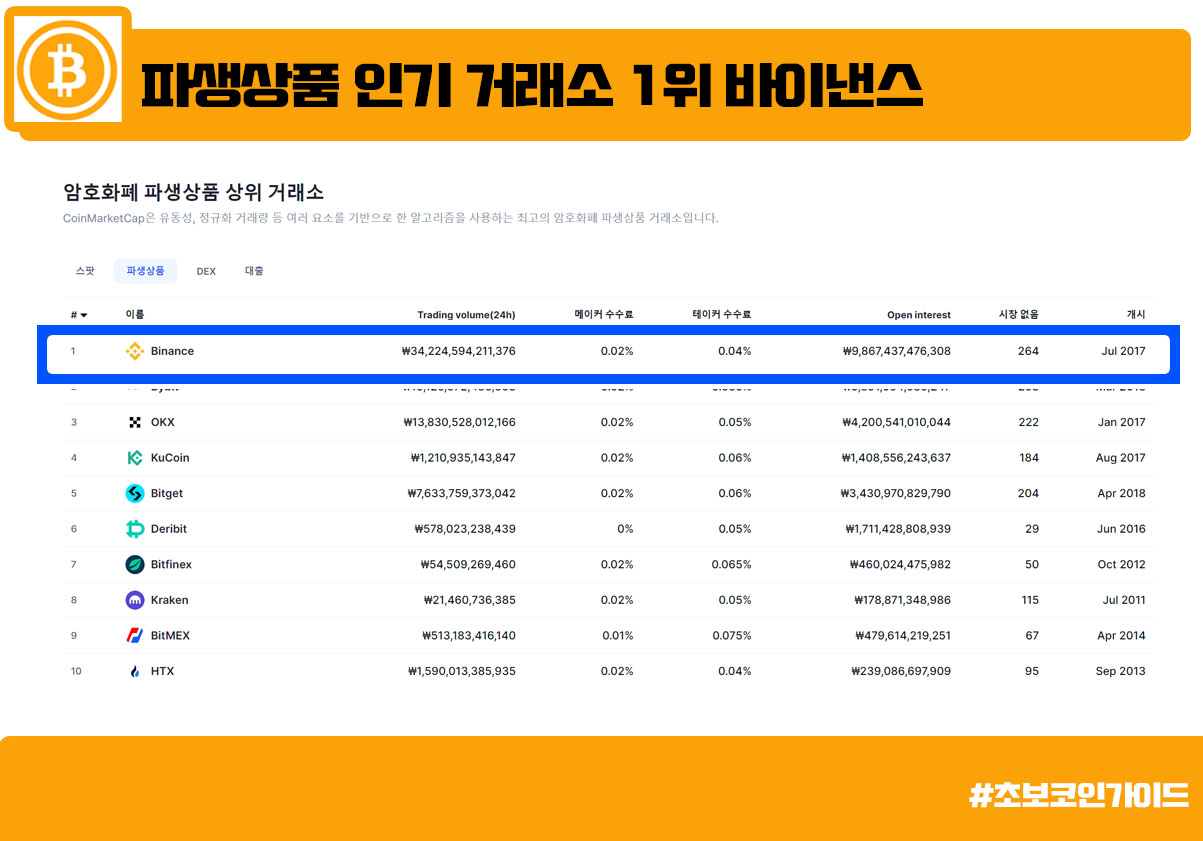Click the HTX logo icon
Viewport: 1203px width, 841px height.
pyautogui.click(x=135, y=671)
